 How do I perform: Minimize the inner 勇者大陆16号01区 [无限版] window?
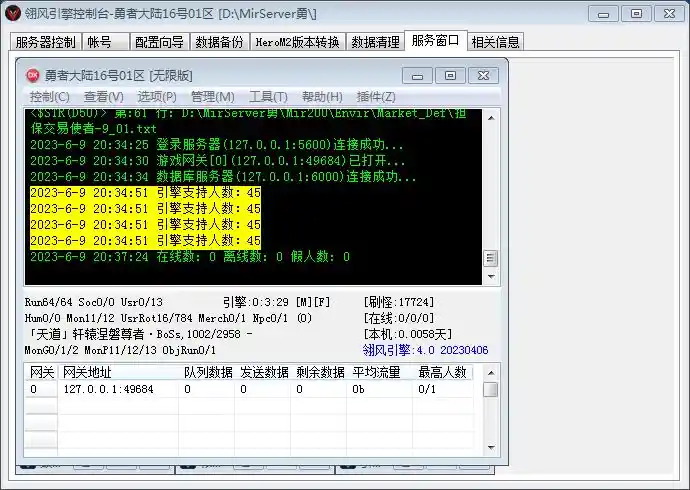pos(418,76)
